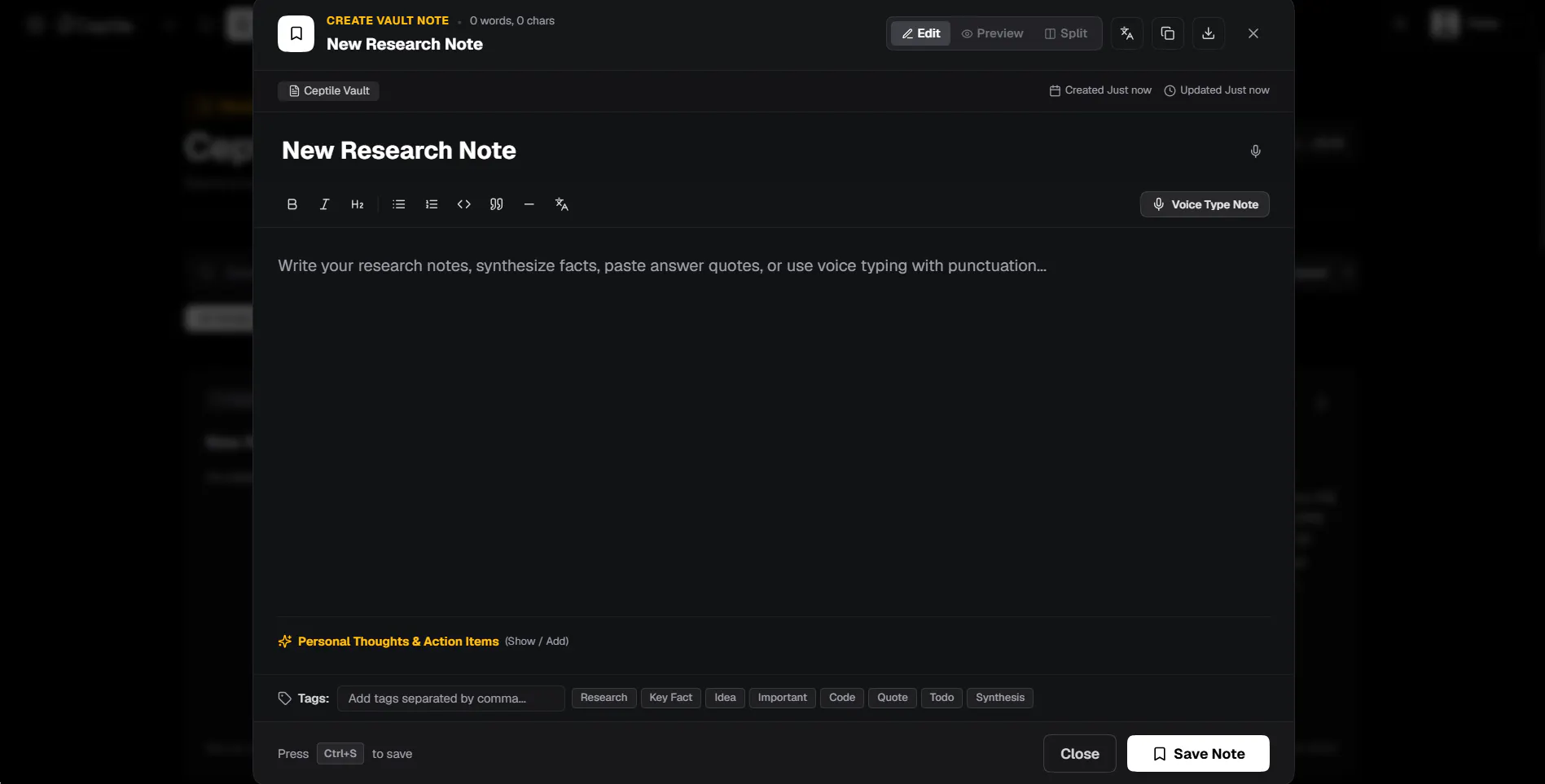
Task: Add the Key Fact tag chip
Action: 671,698
